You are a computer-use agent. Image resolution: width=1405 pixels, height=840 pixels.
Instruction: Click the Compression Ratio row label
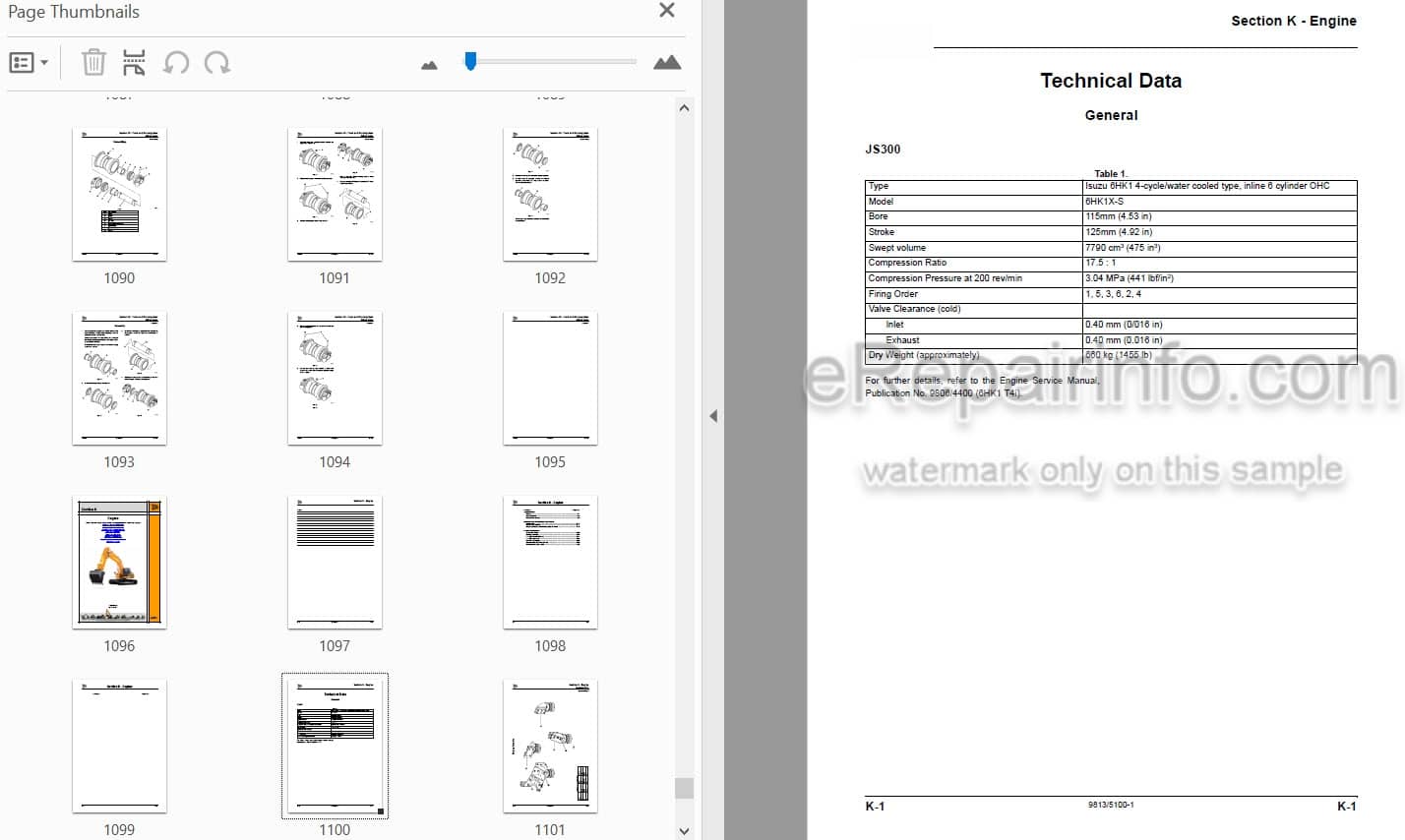(907, 263)
